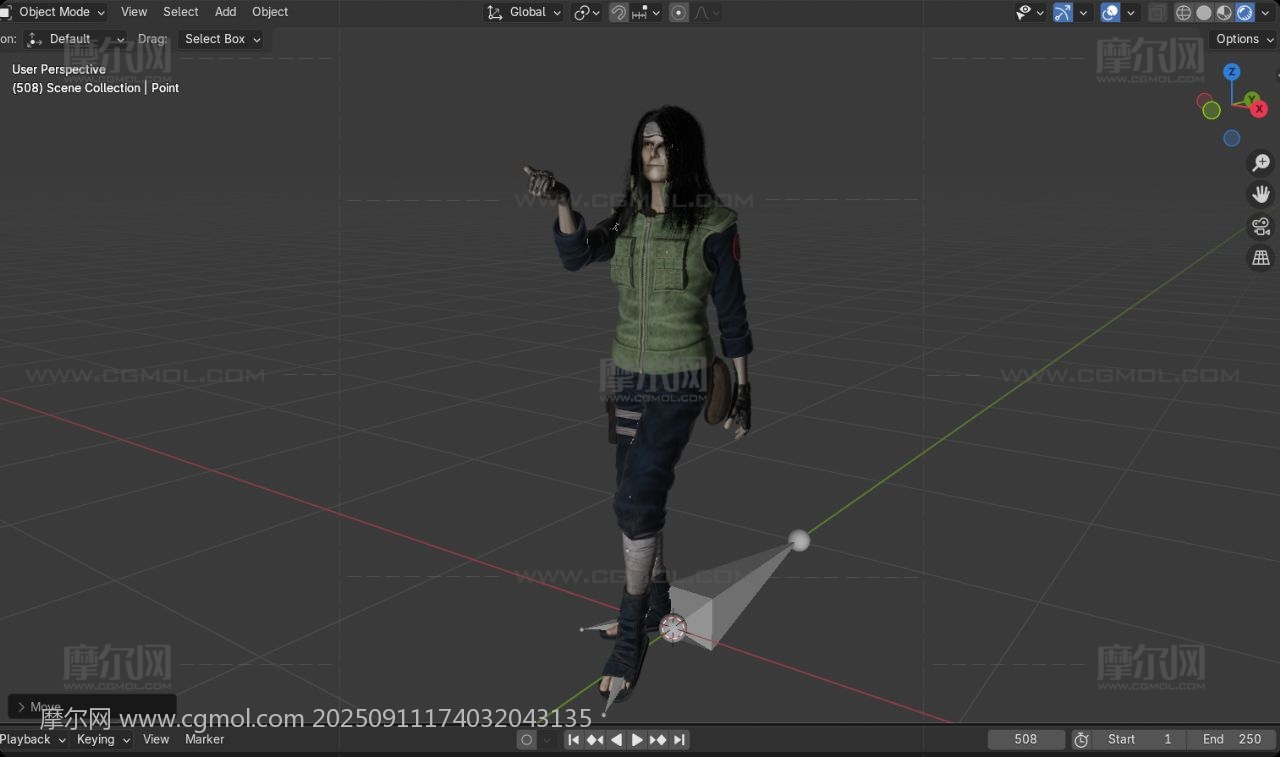Open the Options dropdown

[1244, 39]
